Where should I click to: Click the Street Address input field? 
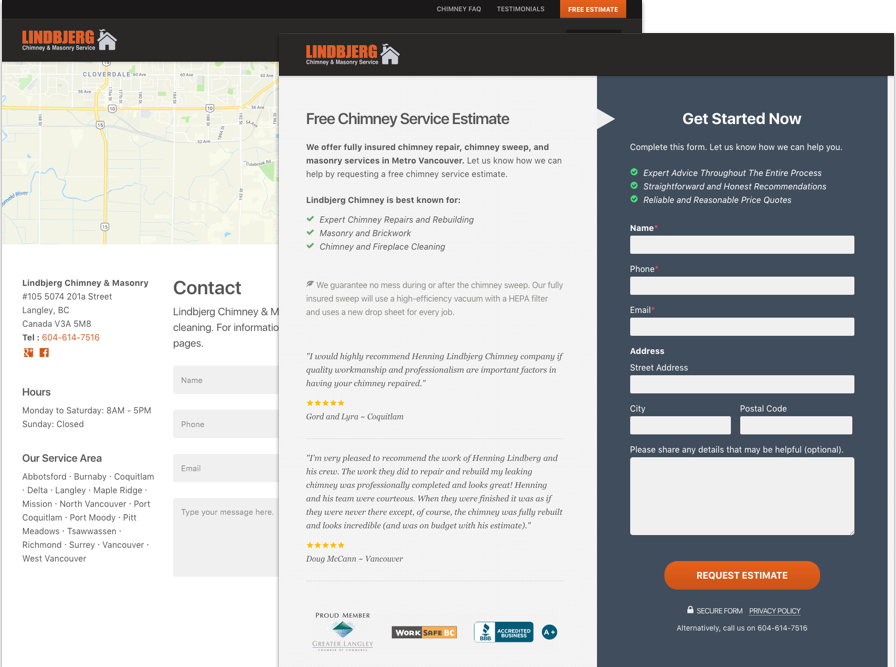[x=742, y=384]
